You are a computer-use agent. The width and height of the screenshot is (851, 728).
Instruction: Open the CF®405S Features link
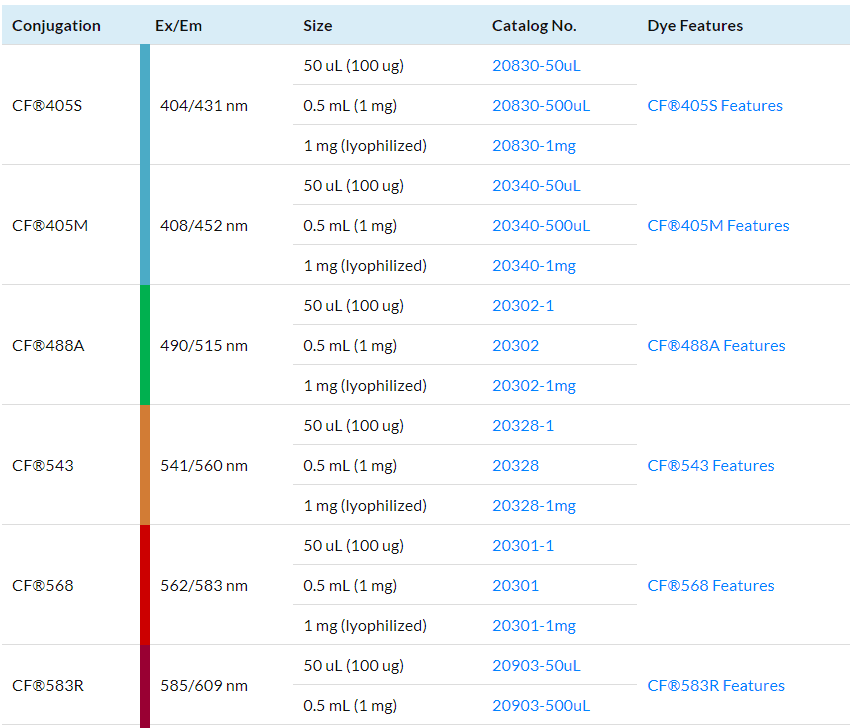coord(715,106)
